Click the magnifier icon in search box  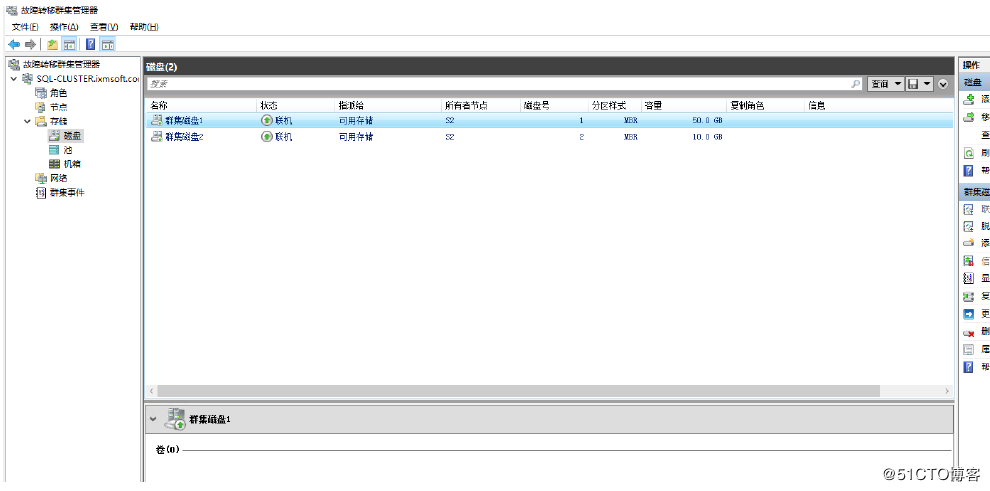pyautogui.click(x=856, y=83)
